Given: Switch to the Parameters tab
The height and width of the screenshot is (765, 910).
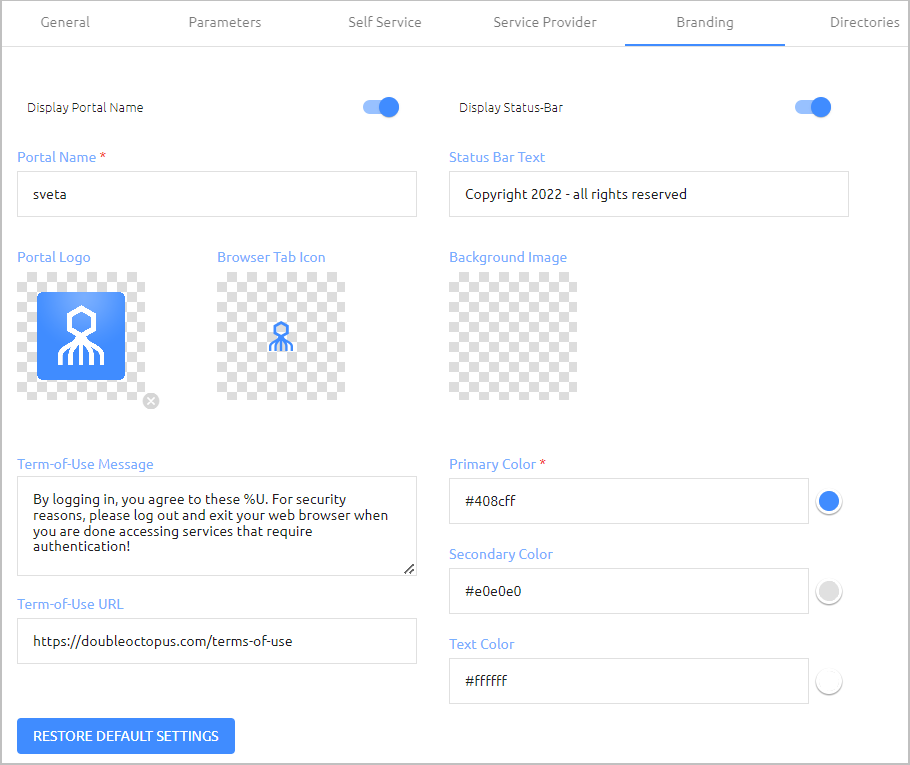Looking at the screenshot, I should pos(225,23).
